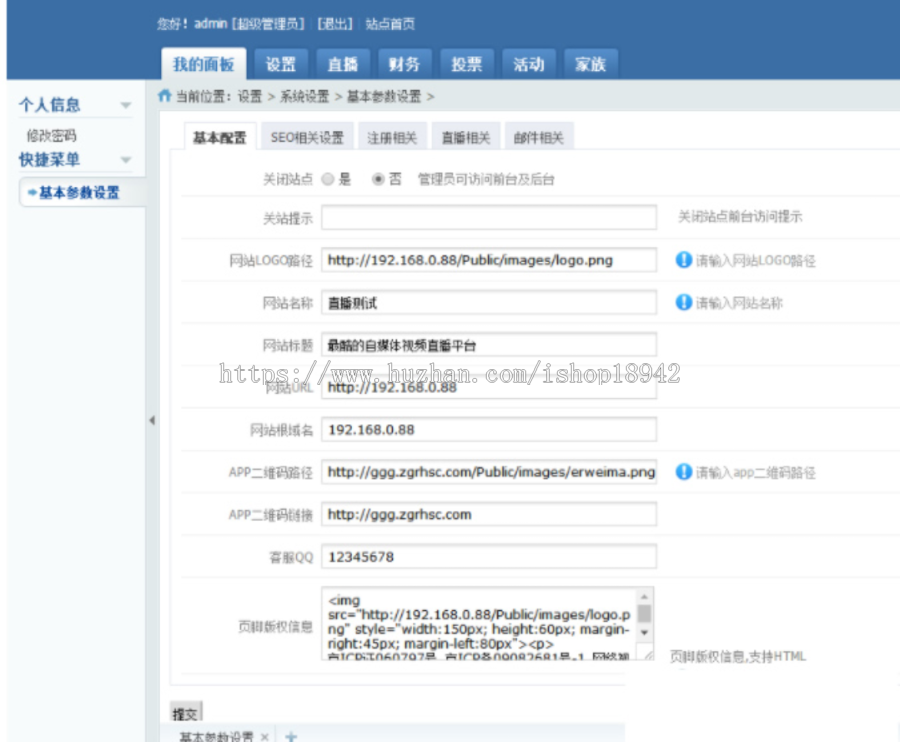This screenshot has height=742, width=900.
Task: Click 关闭站点前台访问提示 hint text
Action: coord(740,216)
